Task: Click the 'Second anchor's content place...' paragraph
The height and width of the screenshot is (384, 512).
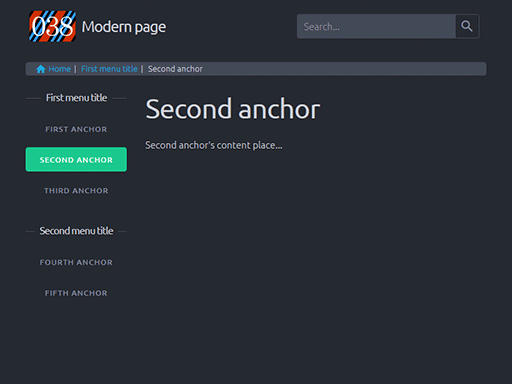Action: click(x=214, y=146)
